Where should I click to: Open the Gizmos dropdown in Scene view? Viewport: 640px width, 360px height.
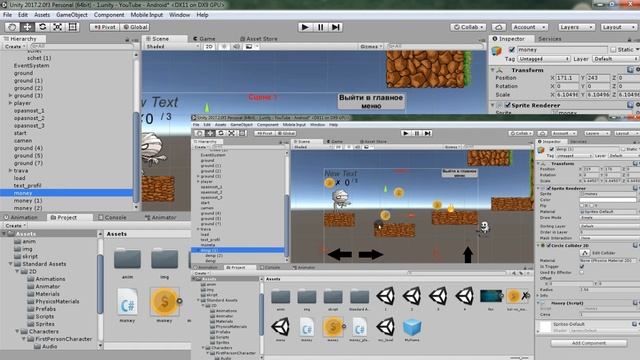[x=371, y=47]
